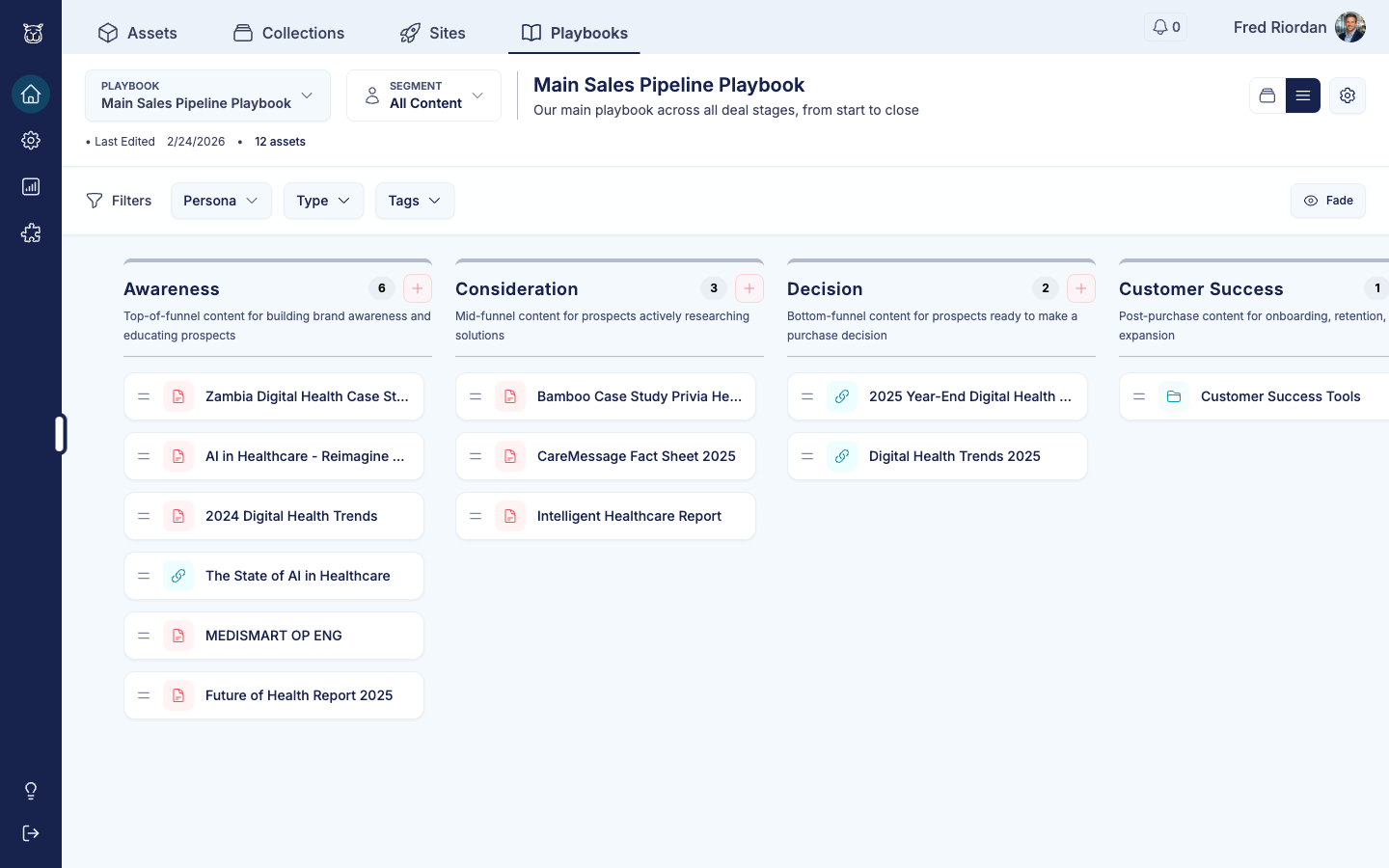Switch to card view layout
Image resolution: width=1389 pixels, height=868 pixels.
pyautogui.click(x=1267, y=95)
